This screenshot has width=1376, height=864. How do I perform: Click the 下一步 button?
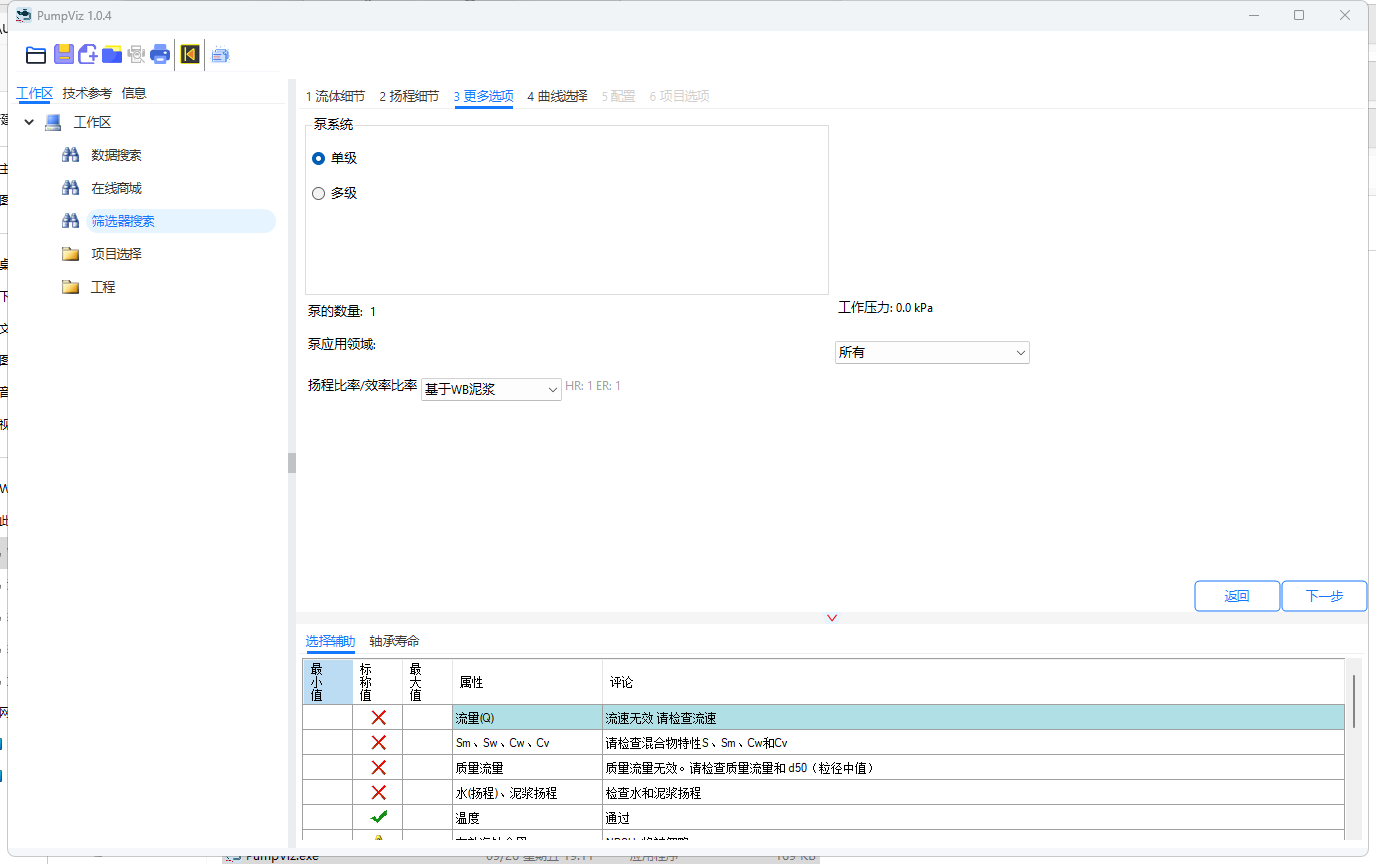[1324, 595]
